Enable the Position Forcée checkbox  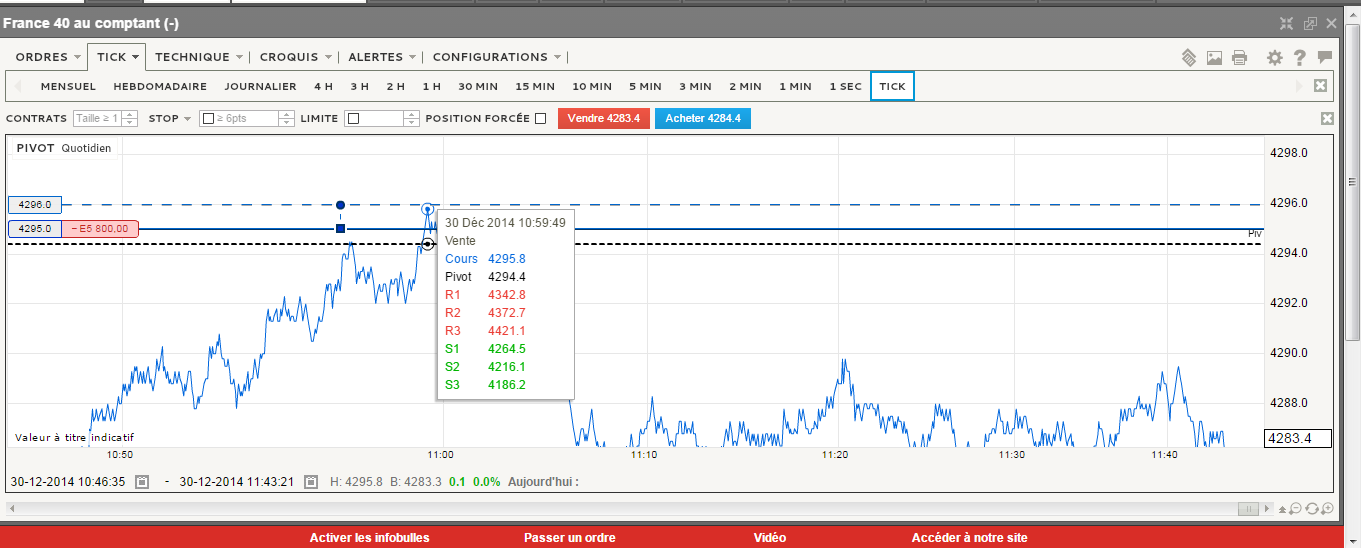pos(540,119)
